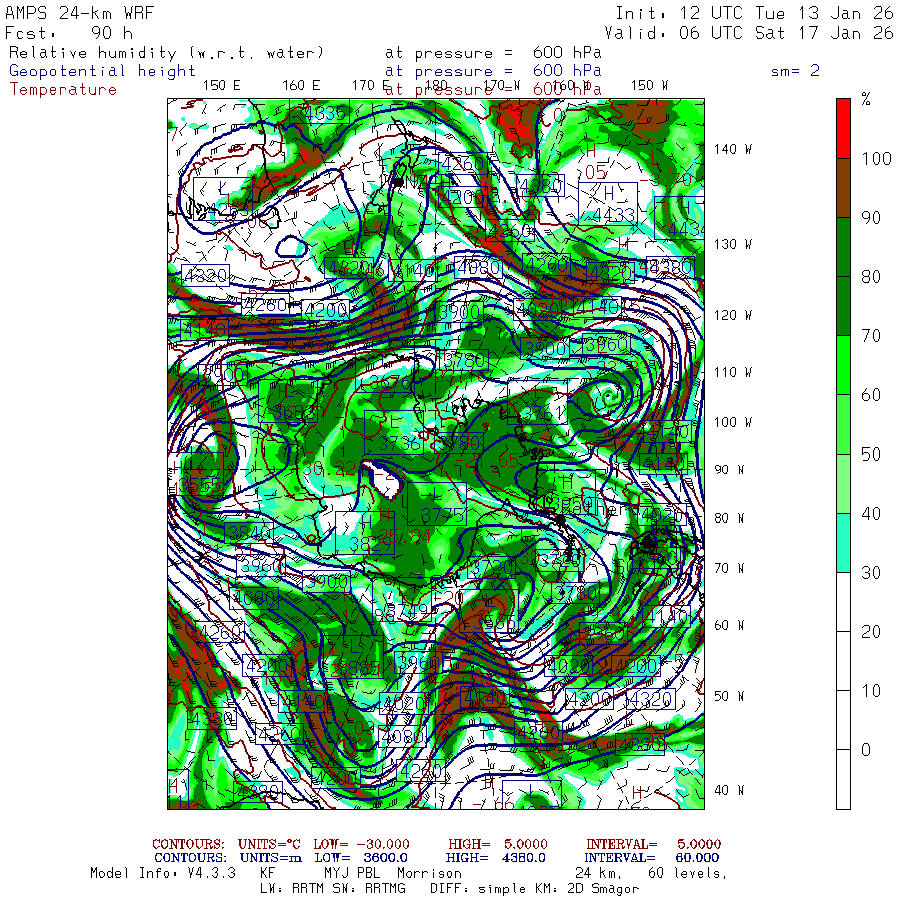Click the '%' unit label above color bar
The width and height of the screenshot is (900, 900).
click(866, 101)
